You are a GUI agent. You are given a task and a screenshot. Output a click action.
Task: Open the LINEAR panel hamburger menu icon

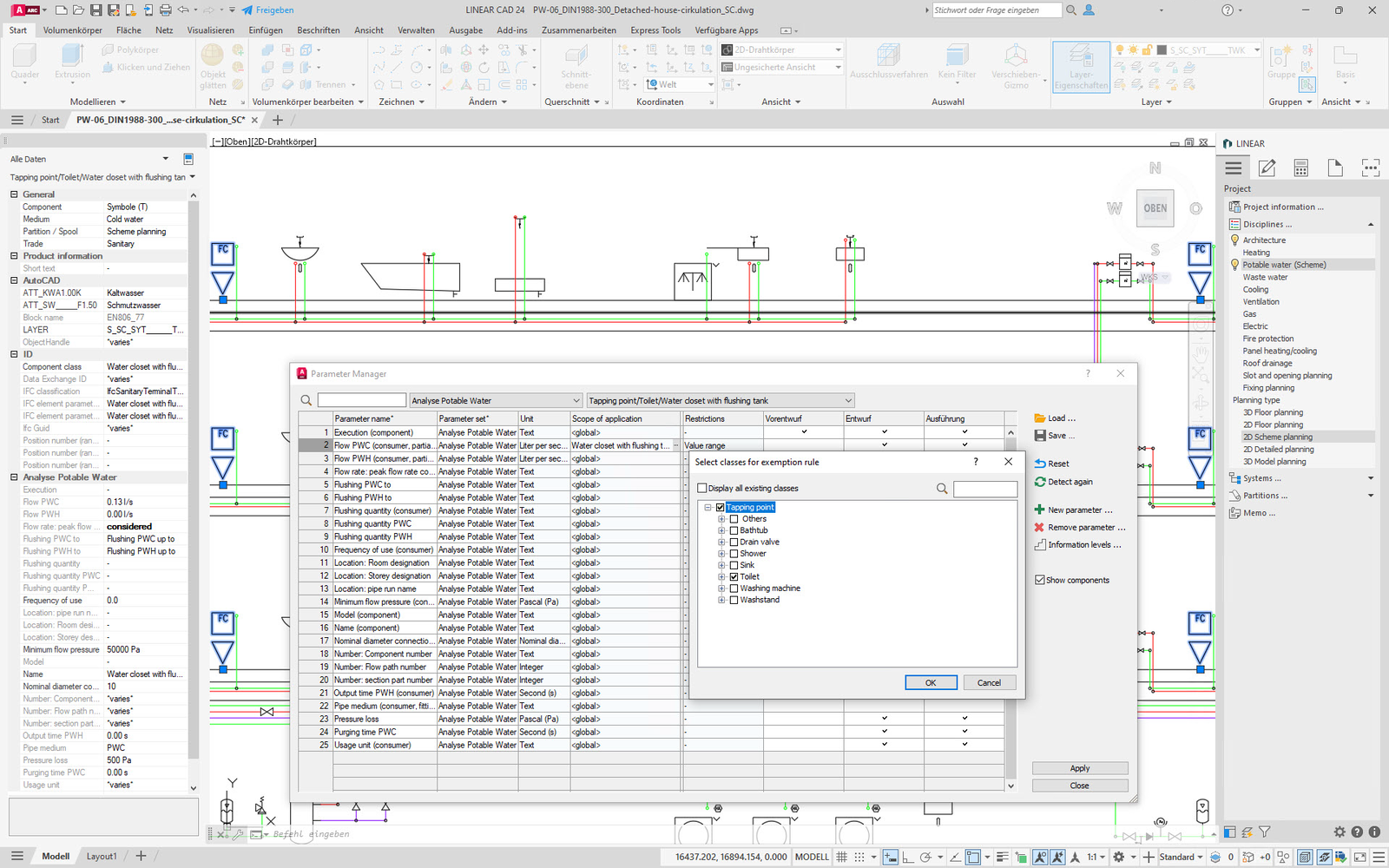pyautogui.click(x=1234, y=168)
